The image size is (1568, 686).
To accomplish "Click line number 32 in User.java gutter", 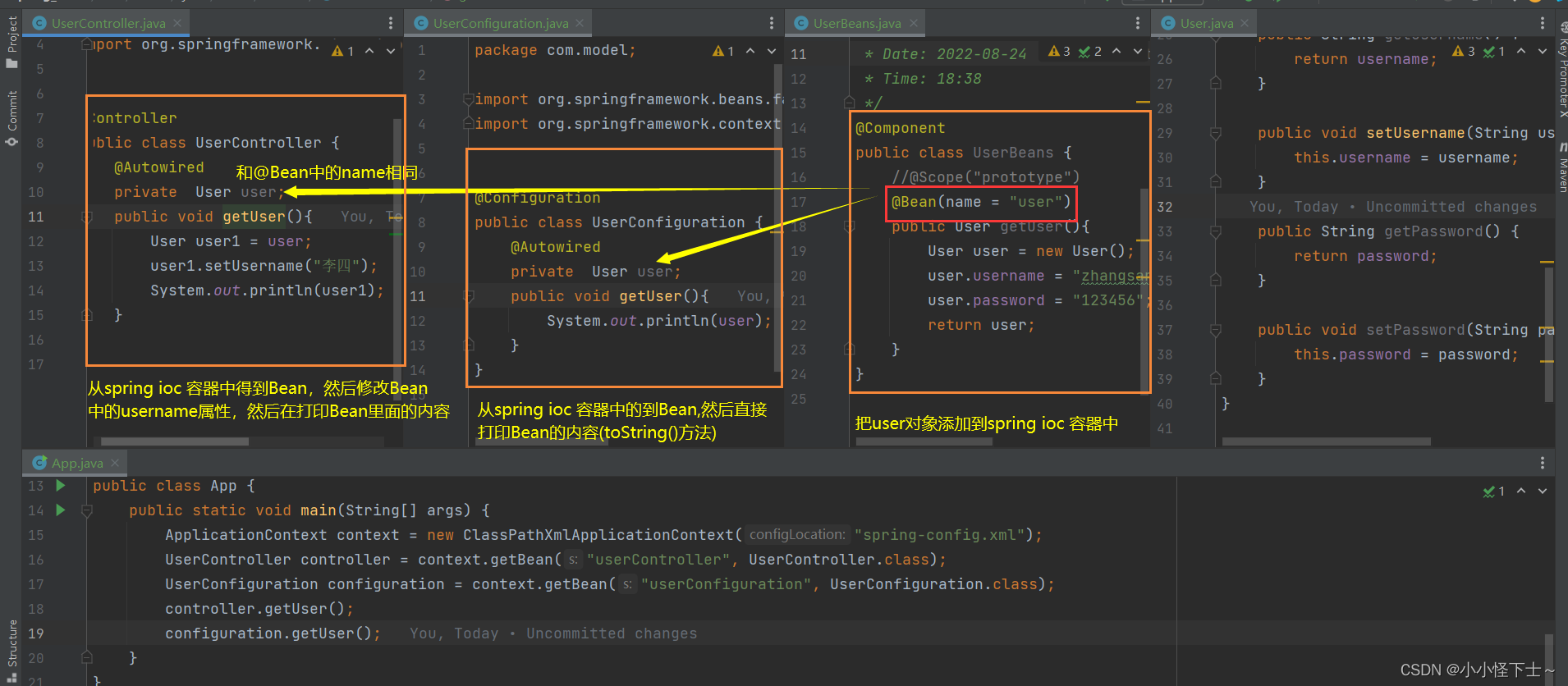I will pos(1164,207).
